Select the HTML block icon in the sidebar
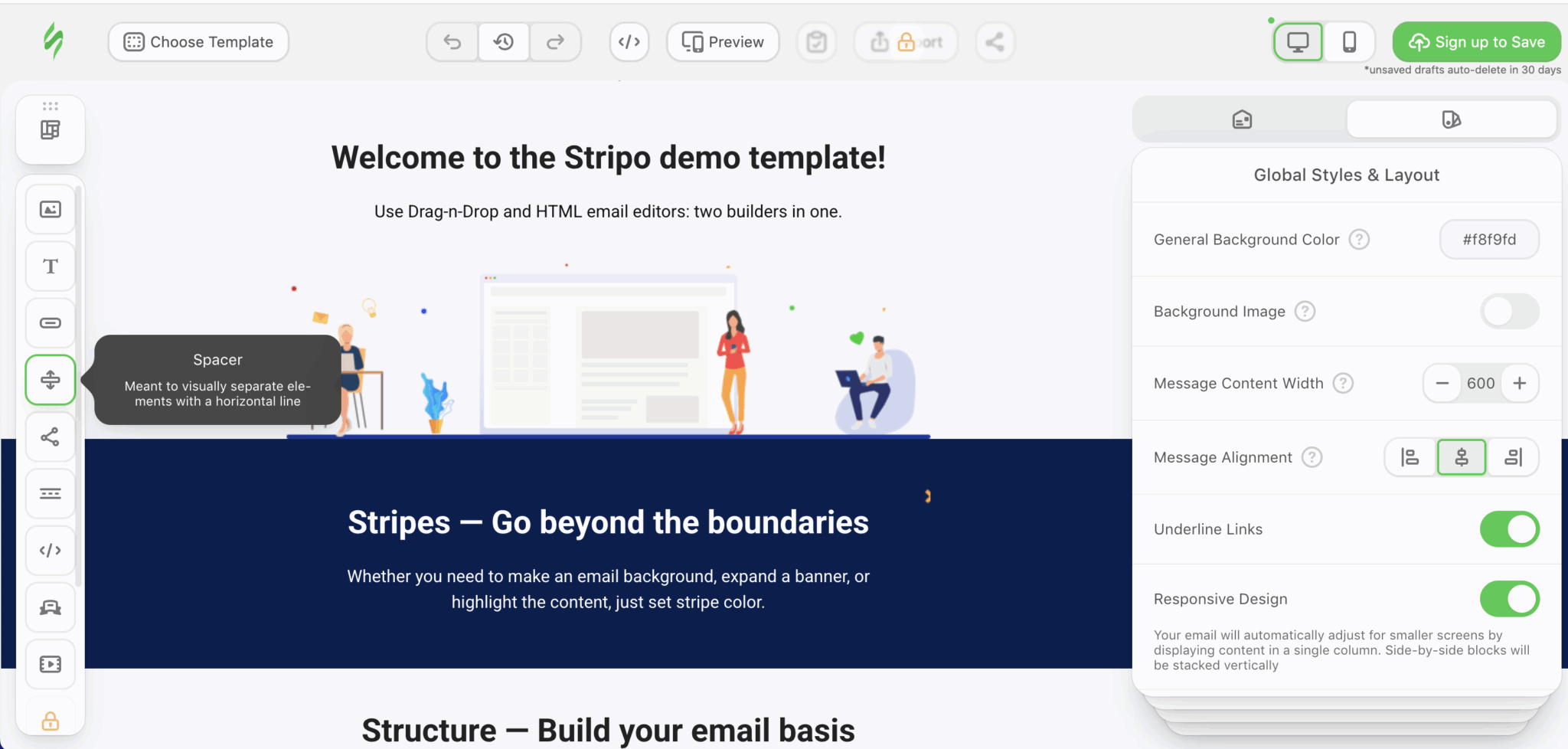 tap(50, 550)
